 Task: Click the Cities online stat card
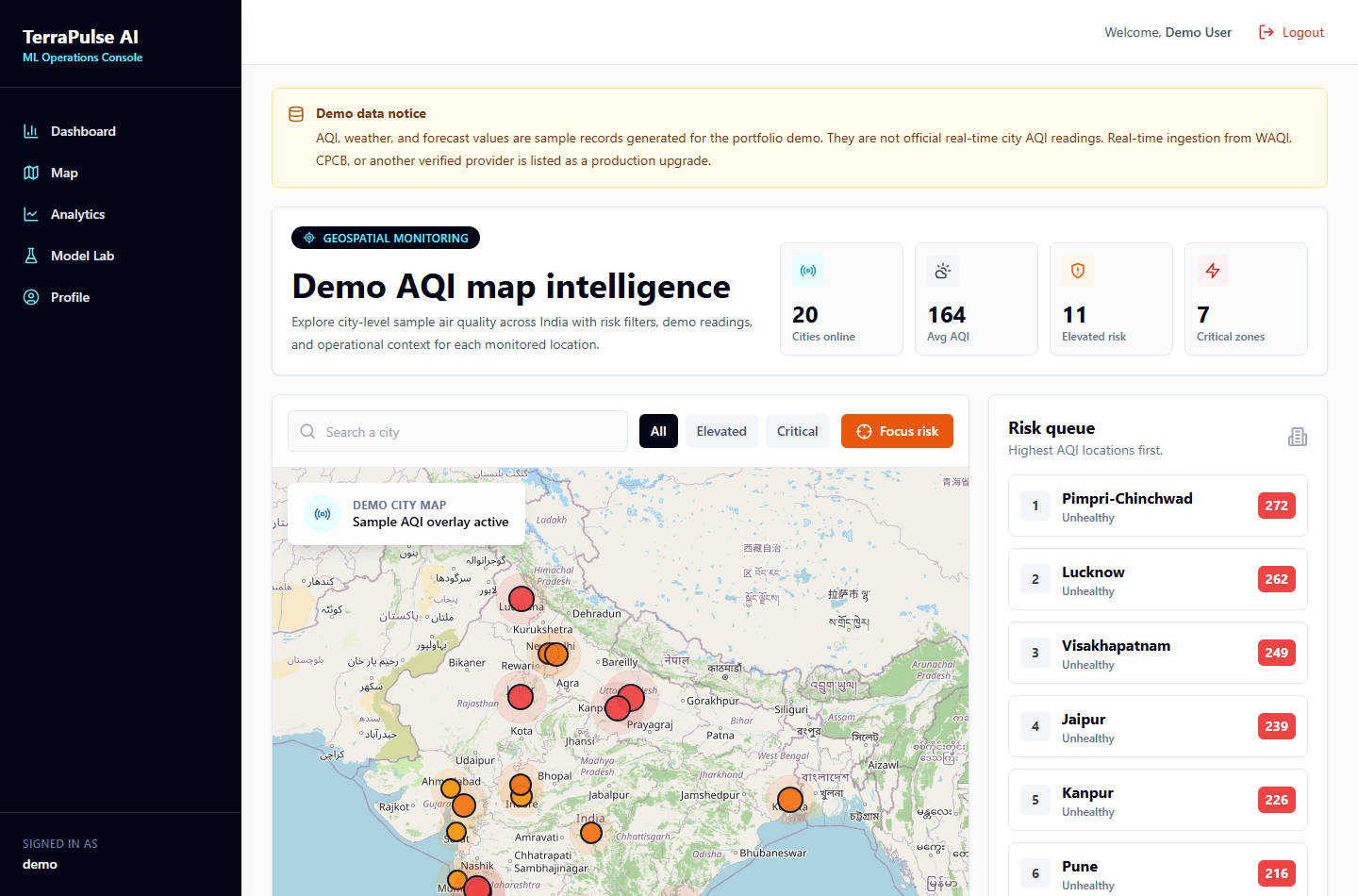coord(841,299)
